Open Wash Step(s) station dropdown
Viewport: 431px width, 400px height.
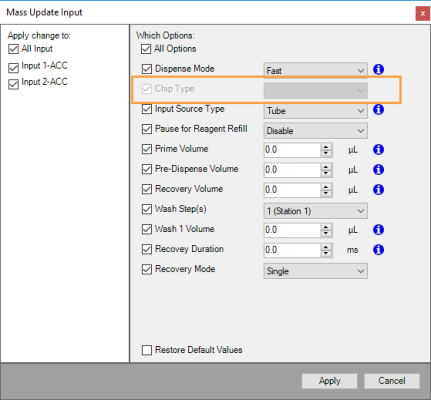(316, 211)
